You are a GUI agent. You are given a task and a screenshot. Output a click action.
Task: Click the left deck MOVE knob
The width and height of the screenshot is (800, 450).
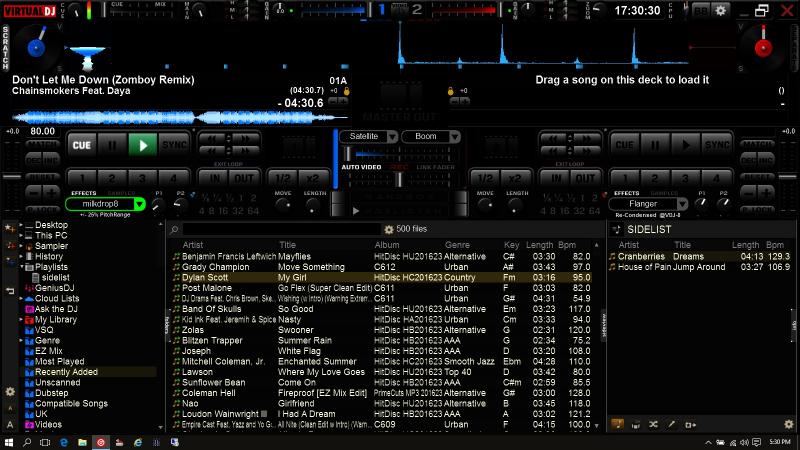pyautogui.click(x=283, y=205)
